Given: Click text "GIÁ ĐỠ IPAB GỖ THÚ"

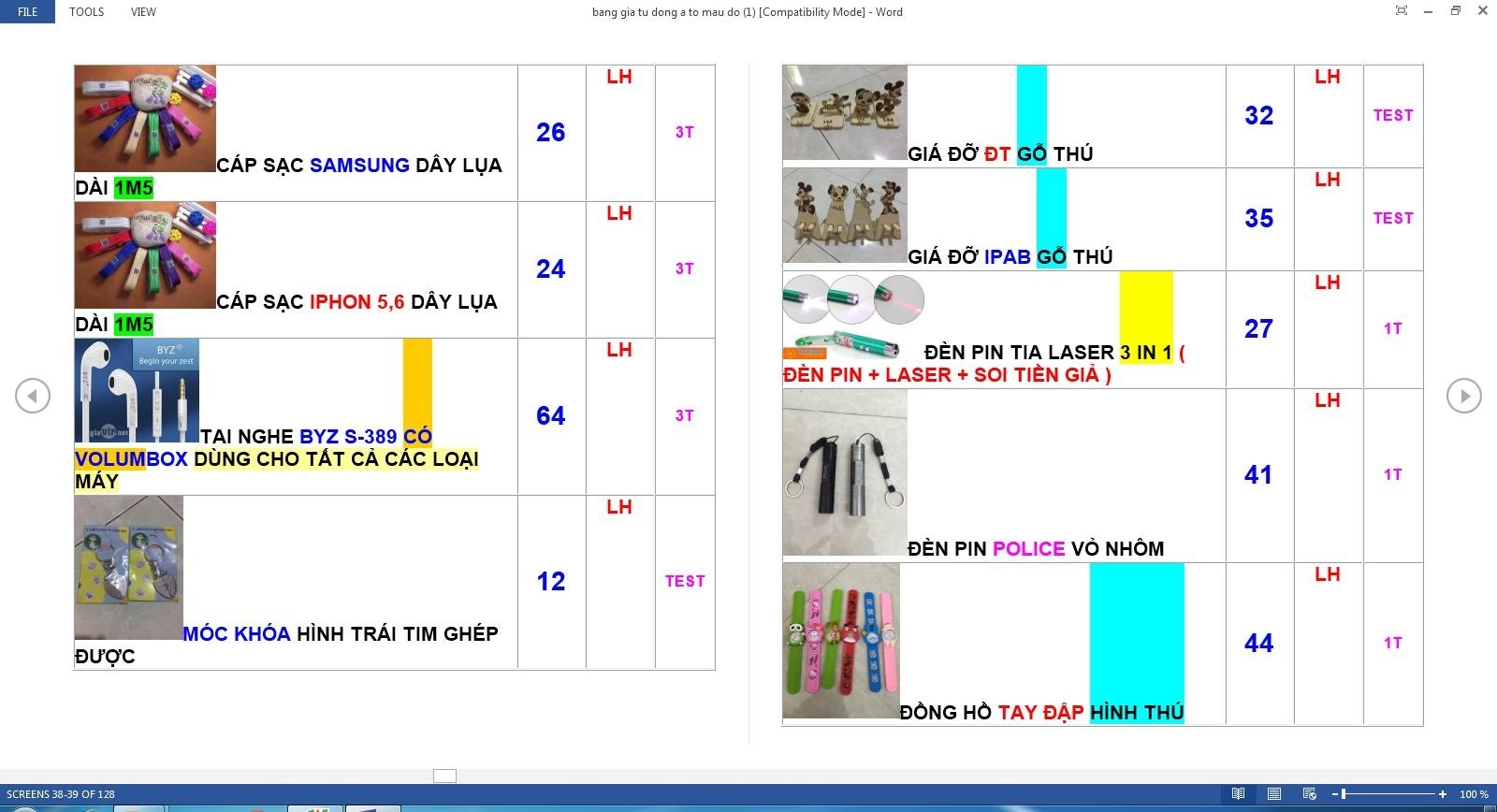Looking at the screenshot, I should coord(1010,257).
